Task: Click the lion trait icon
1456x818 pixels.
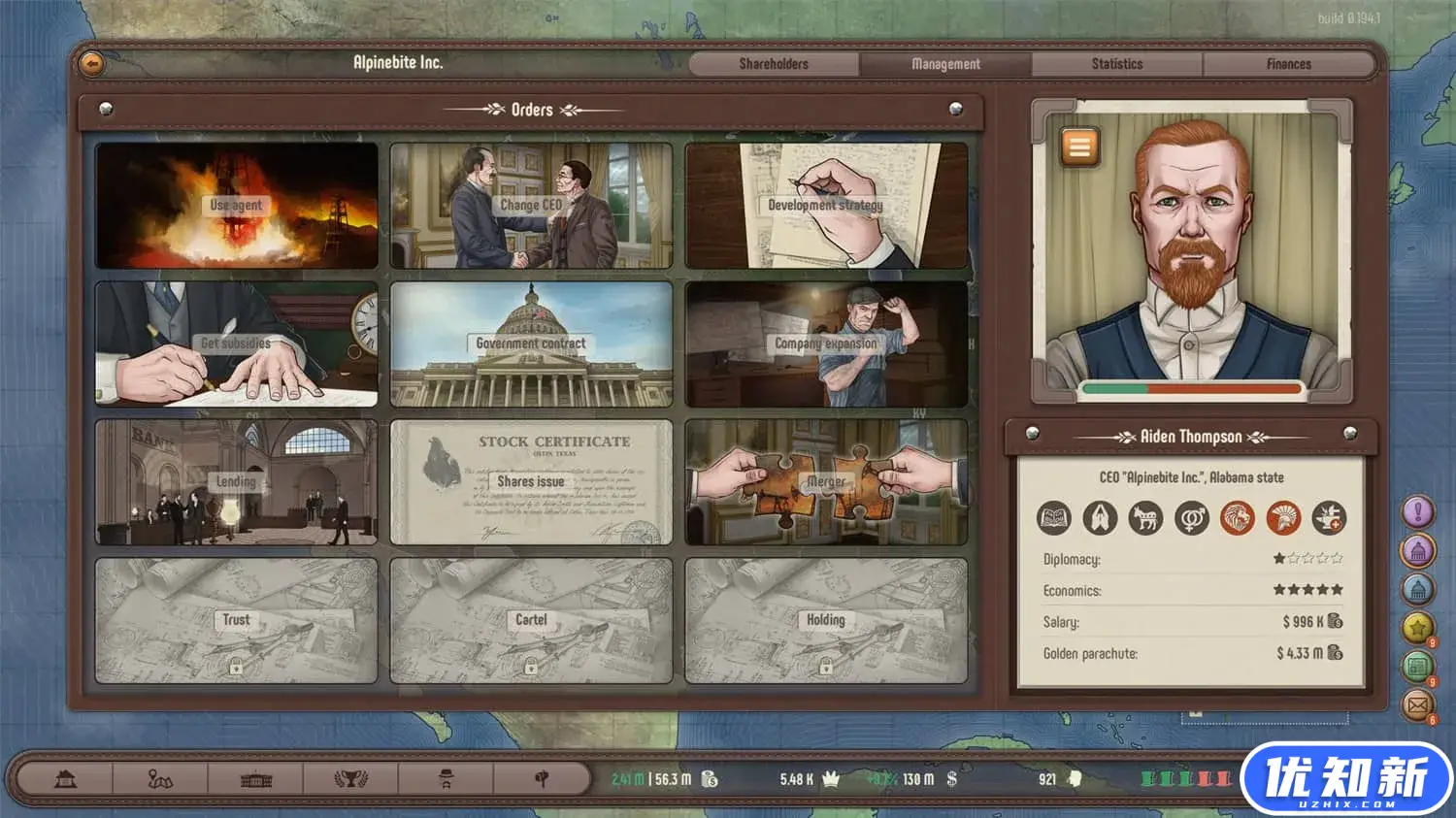Action: pyautogui.click(x=1237, y=518)
